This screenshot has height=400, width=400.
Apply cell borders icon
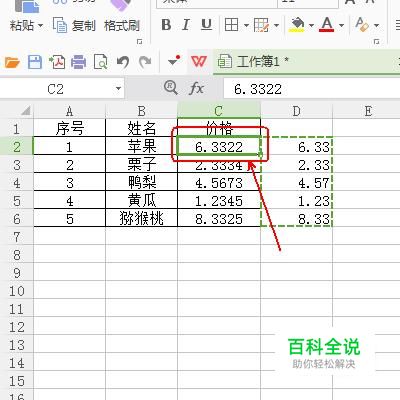pos(231,25)
